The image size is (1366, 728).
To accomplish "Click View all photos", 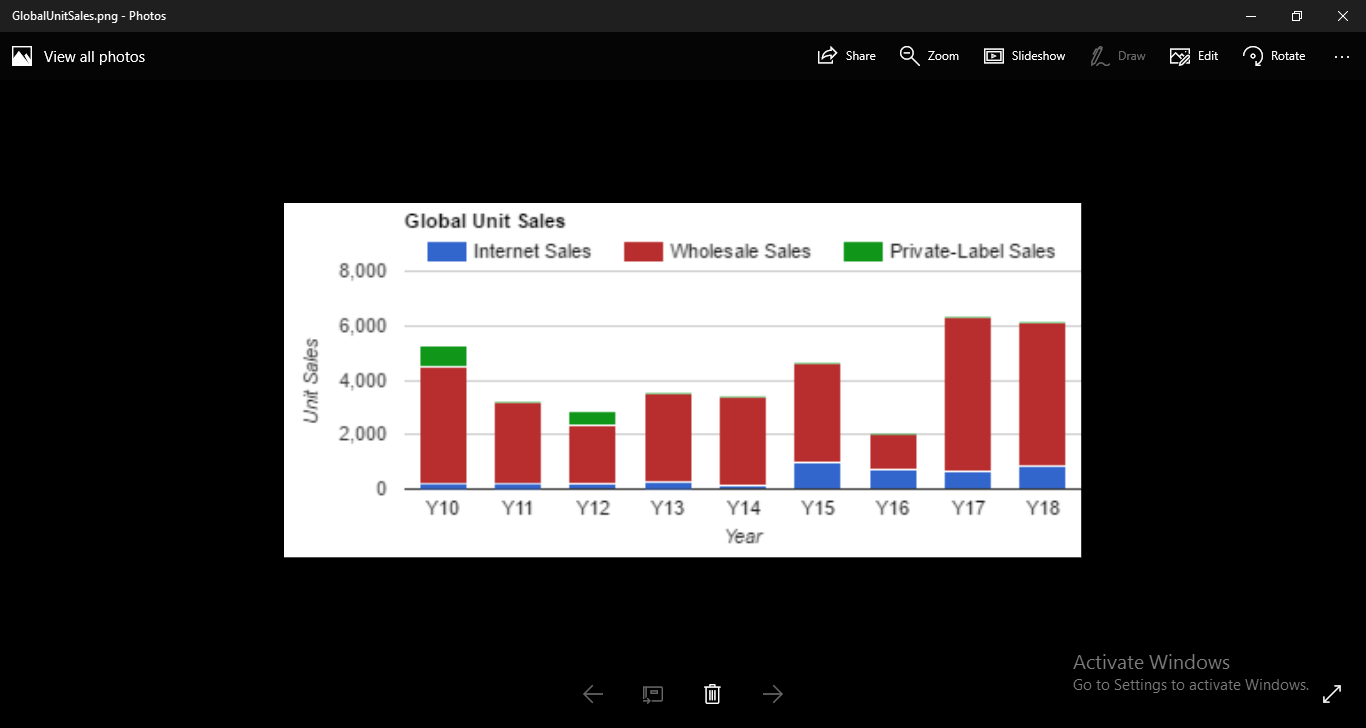I will tap(93, 56).
